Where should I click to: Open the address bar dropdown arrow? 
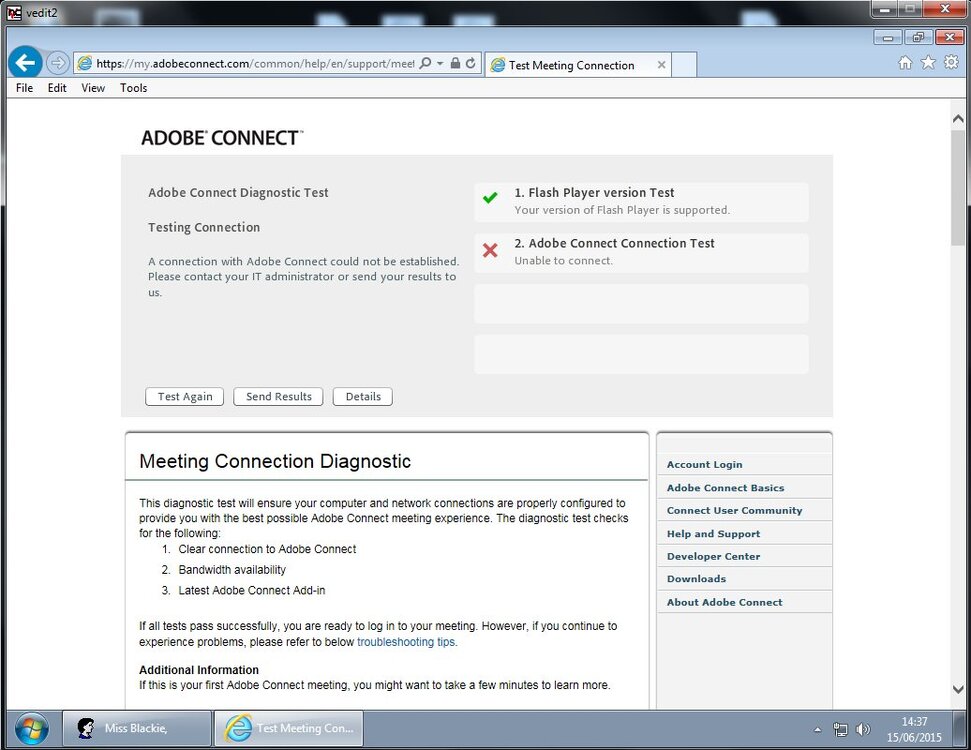pyautogui.click(x=440, y=63)
